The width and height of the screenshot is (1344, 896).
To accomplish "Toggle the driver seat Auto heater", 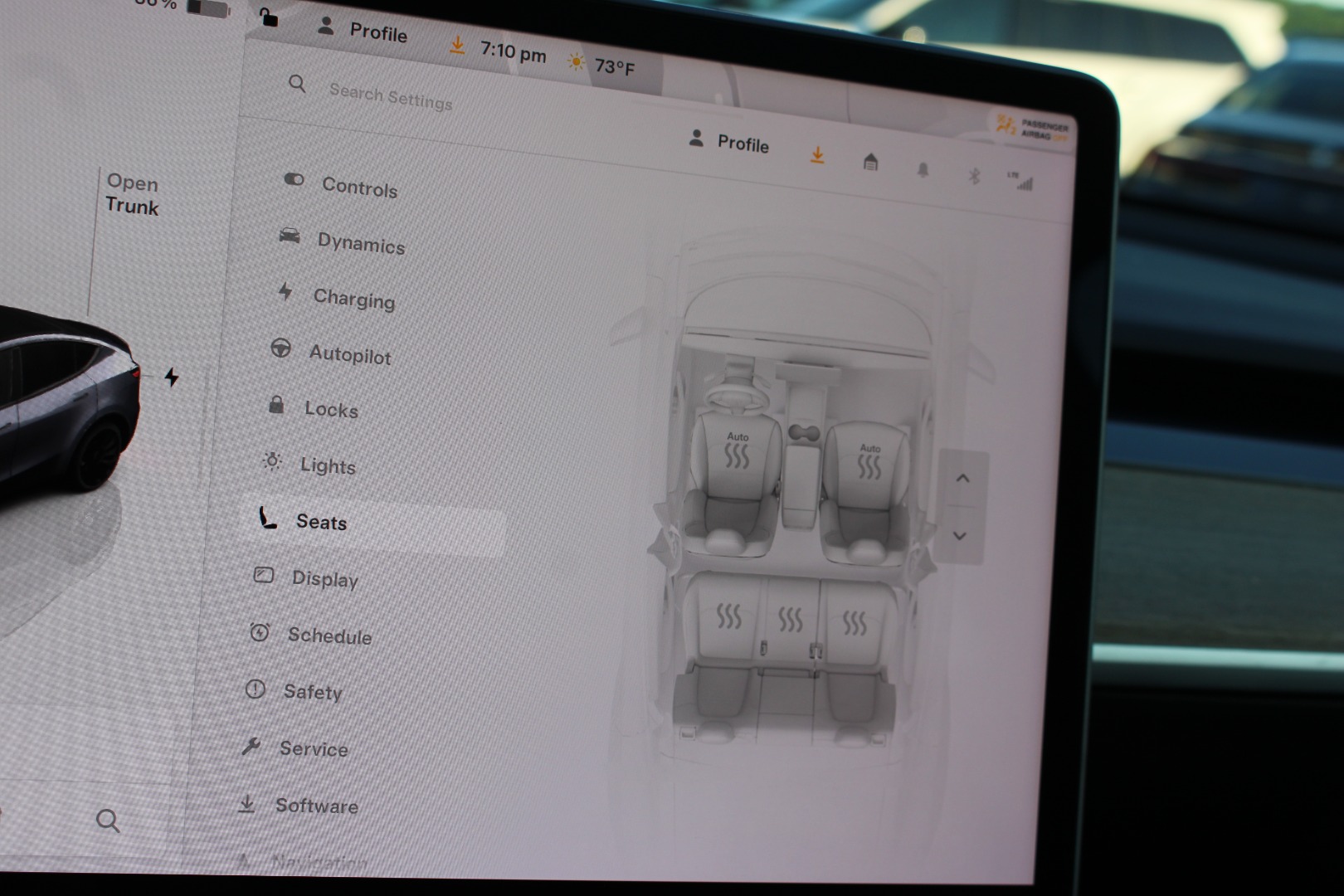I will [737, 450].
